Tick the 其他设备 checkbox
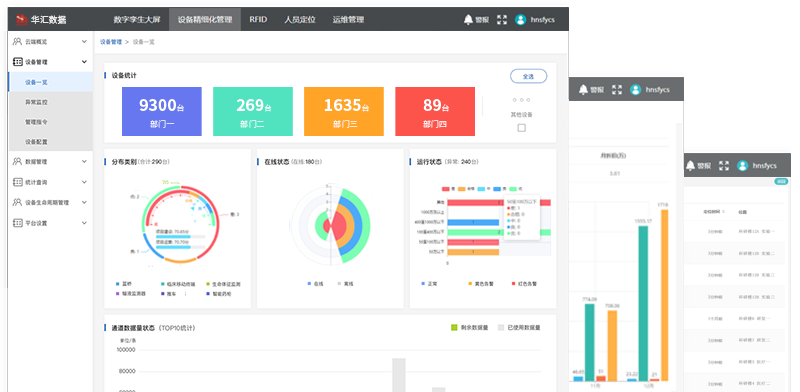This screenshot has height=392, width=800. (x=521, y=128)
